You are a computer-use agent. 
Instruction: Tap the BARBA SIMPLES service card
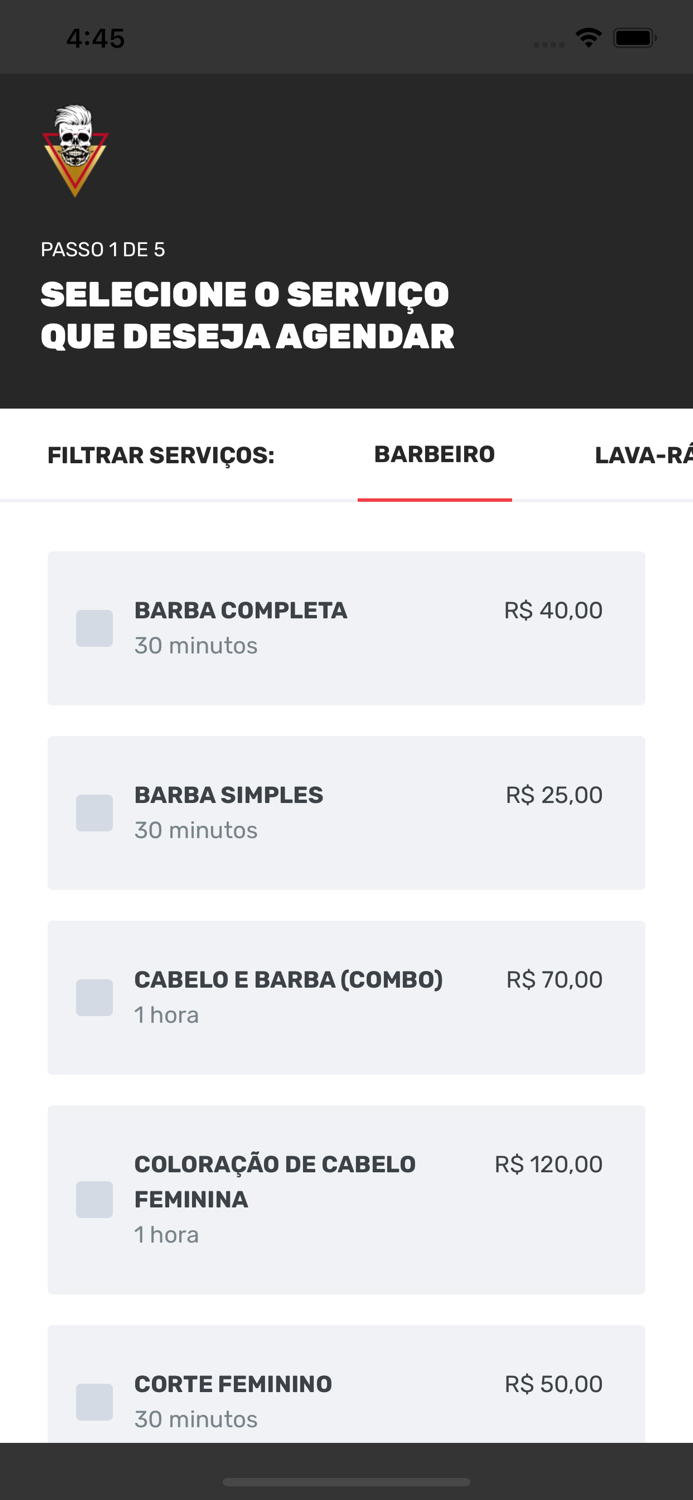(x=346, y=813)
